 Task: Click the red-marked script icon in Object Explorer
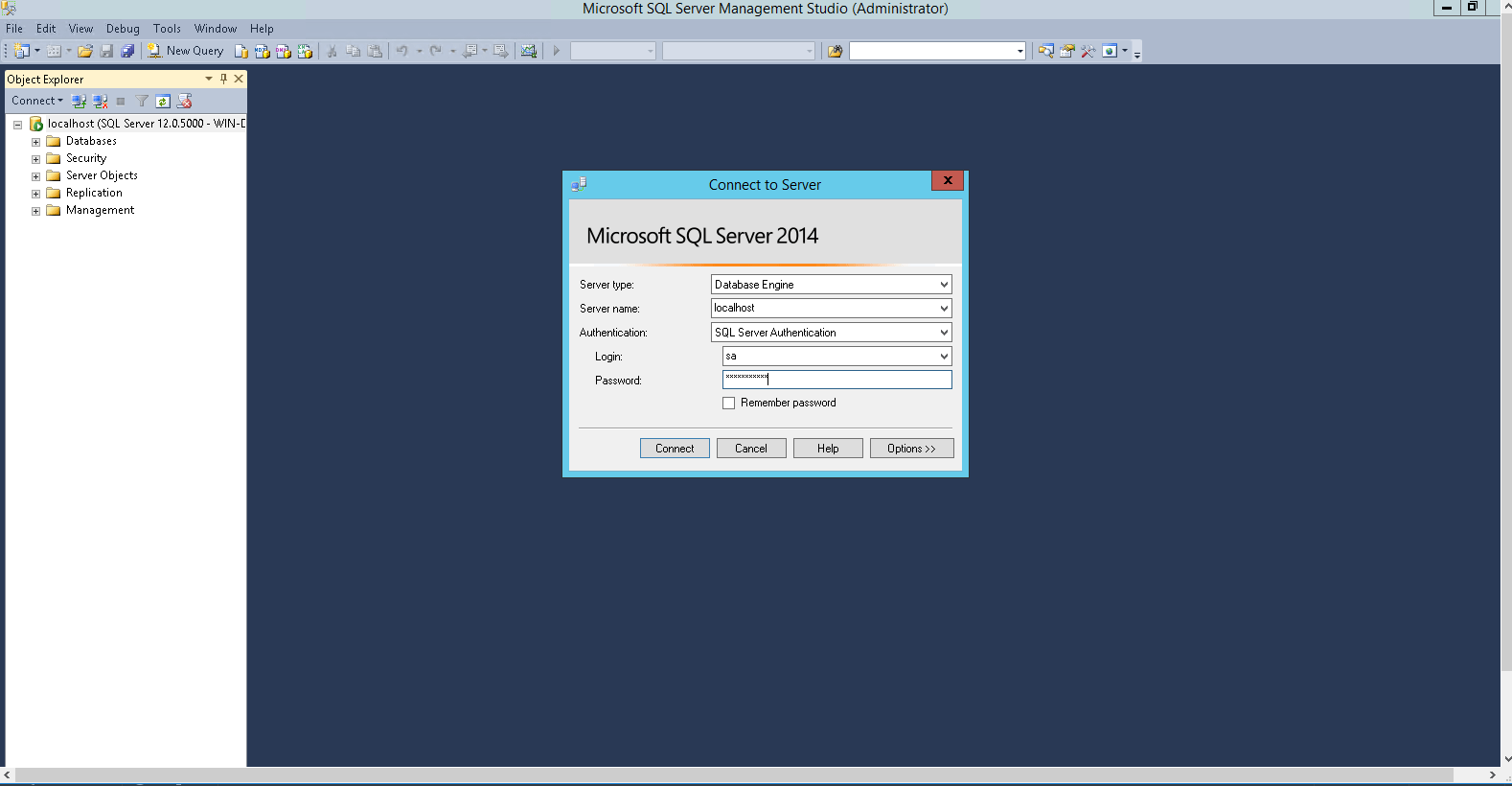pos(185,101)
